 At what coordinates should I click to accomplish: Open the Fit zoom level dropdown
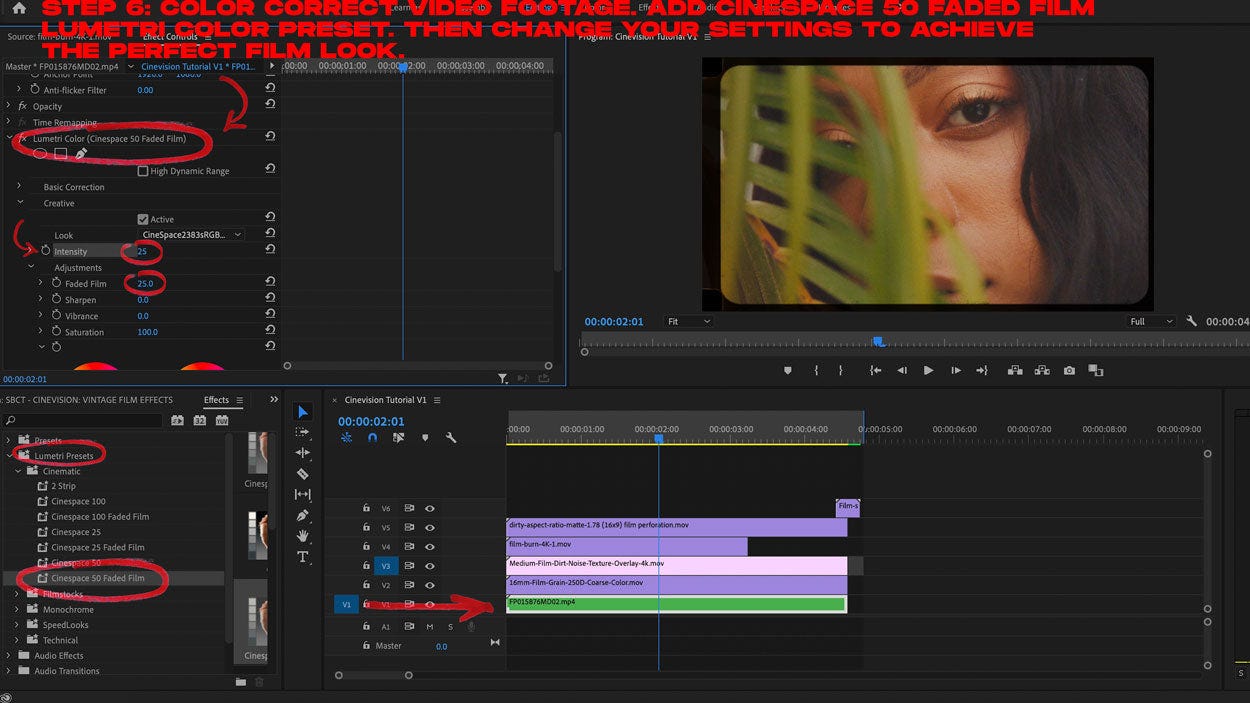(x=689, y=322)
